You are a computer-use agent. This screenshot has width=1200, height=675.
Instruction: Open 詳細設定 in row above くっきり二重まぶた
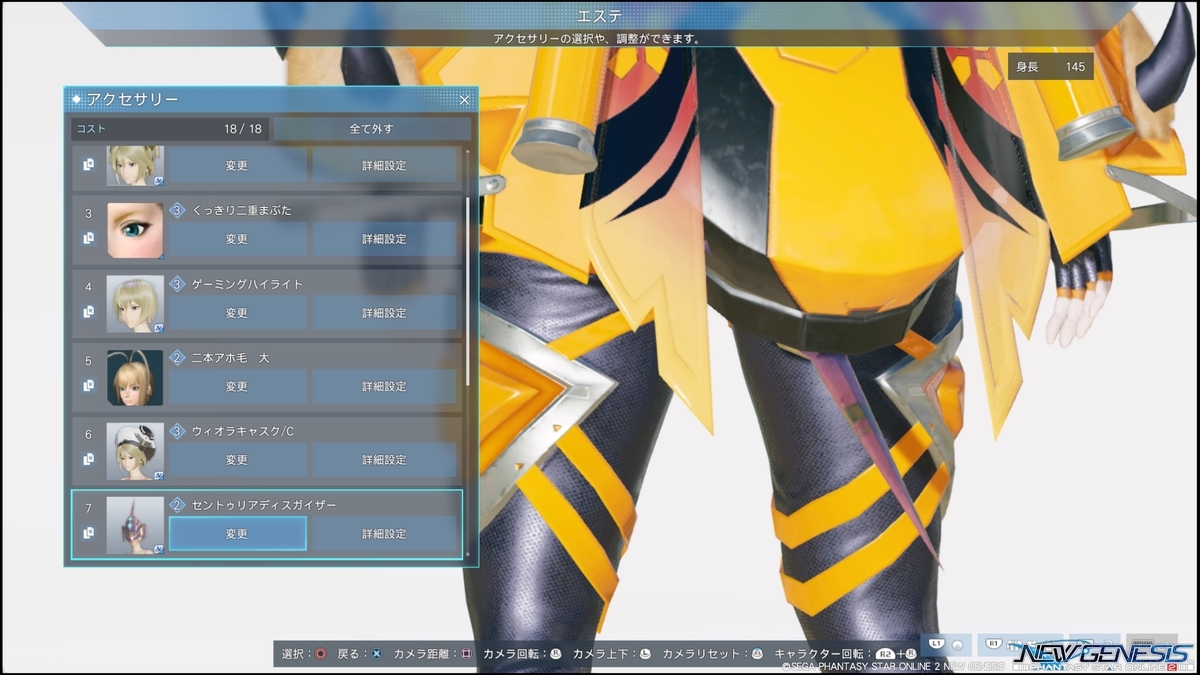(384, 165)
